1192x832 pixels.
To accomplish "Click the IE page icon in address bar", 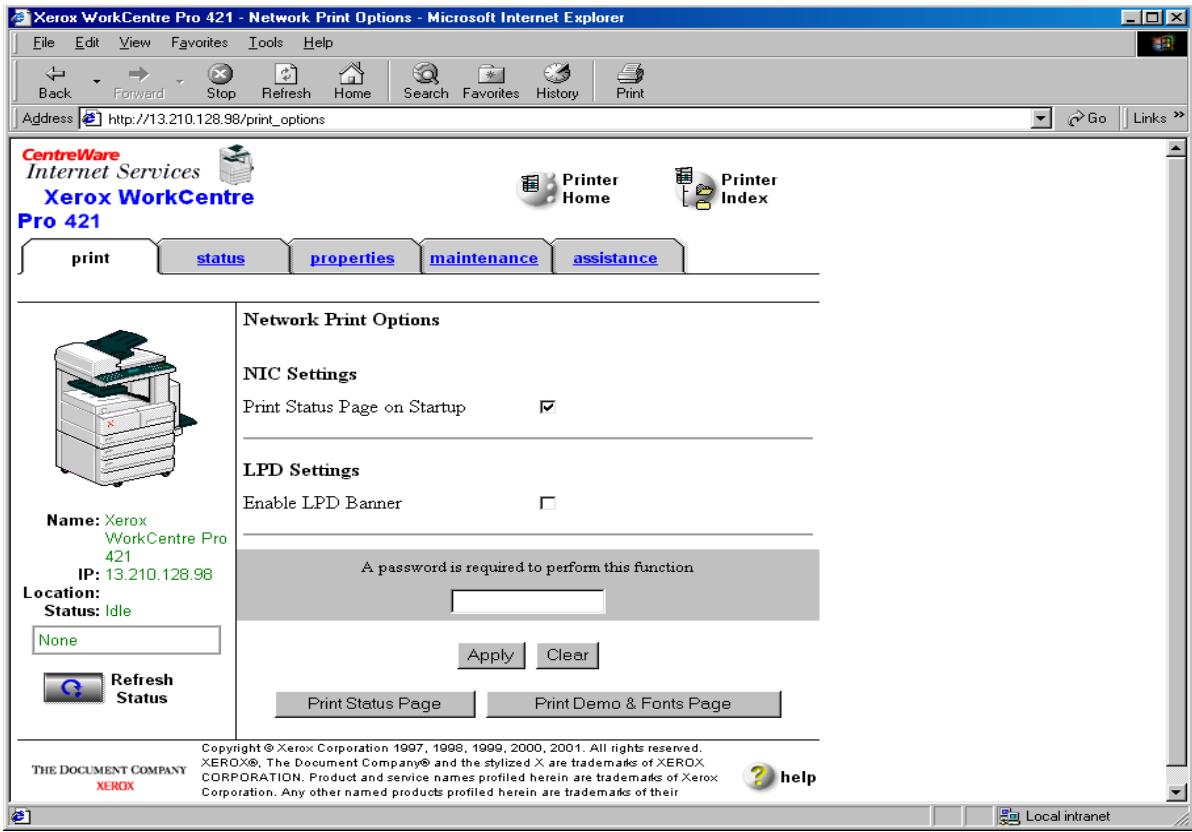I will point(91,119).
